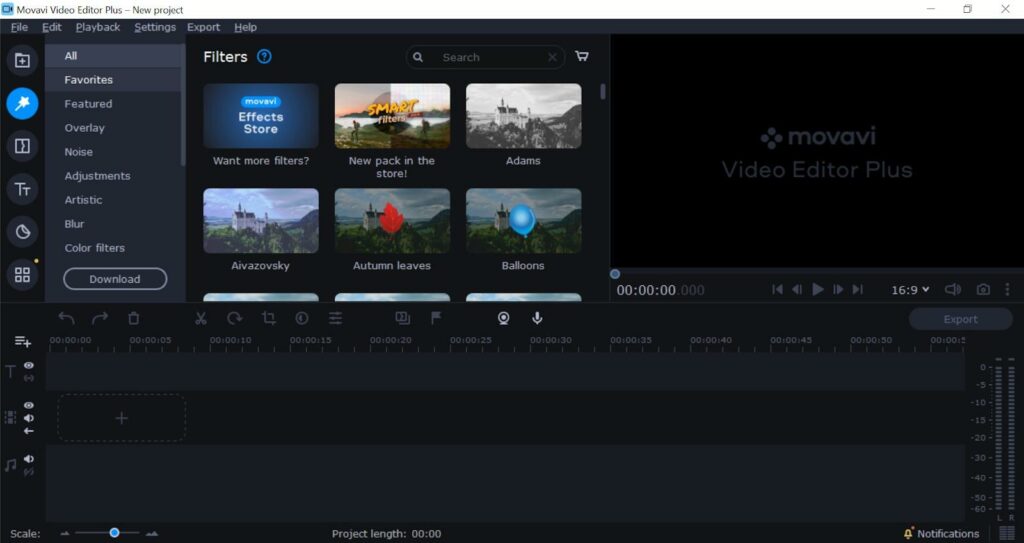This screenshot has width=1024, height=543.
Task: Click the Notifications link in the status bar
Action: click(947, 534)
